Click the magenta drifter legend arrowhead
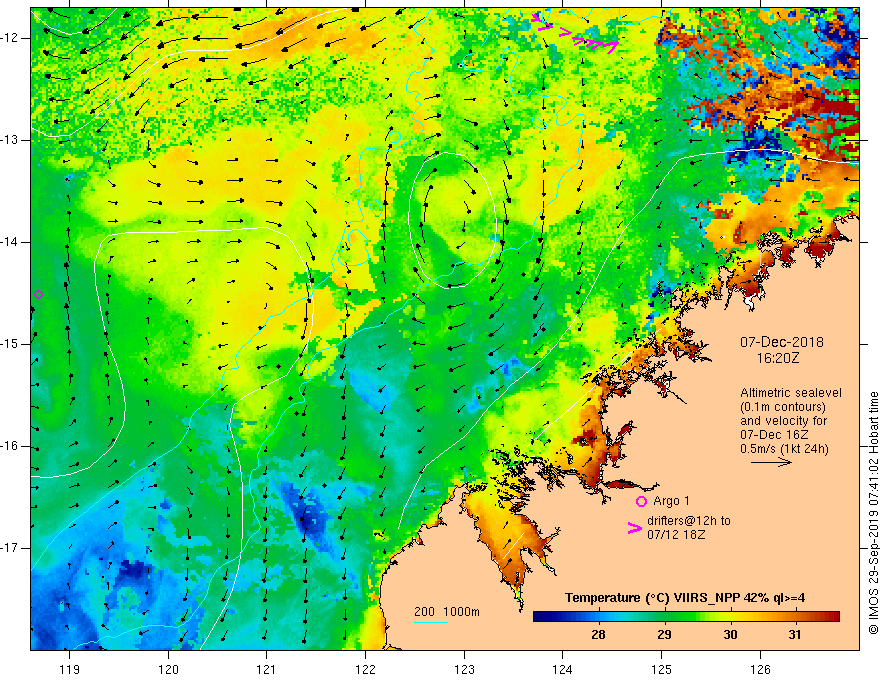Image resolution: width=880 pixels, height=680 pixels. 635,527
